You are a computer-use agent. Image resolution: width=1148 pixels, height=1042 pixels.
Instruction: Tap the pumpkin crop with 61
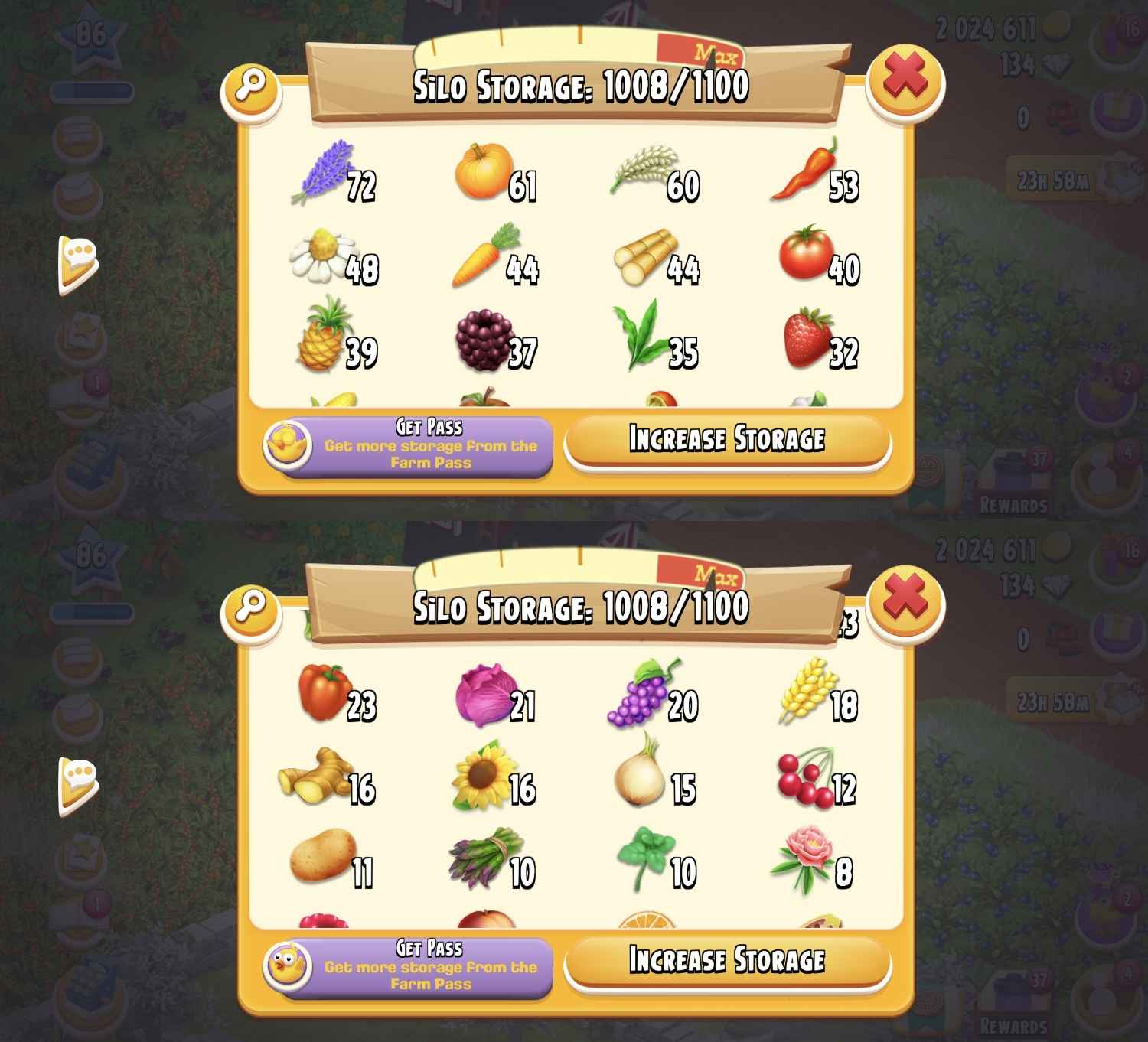pos(495,173)
